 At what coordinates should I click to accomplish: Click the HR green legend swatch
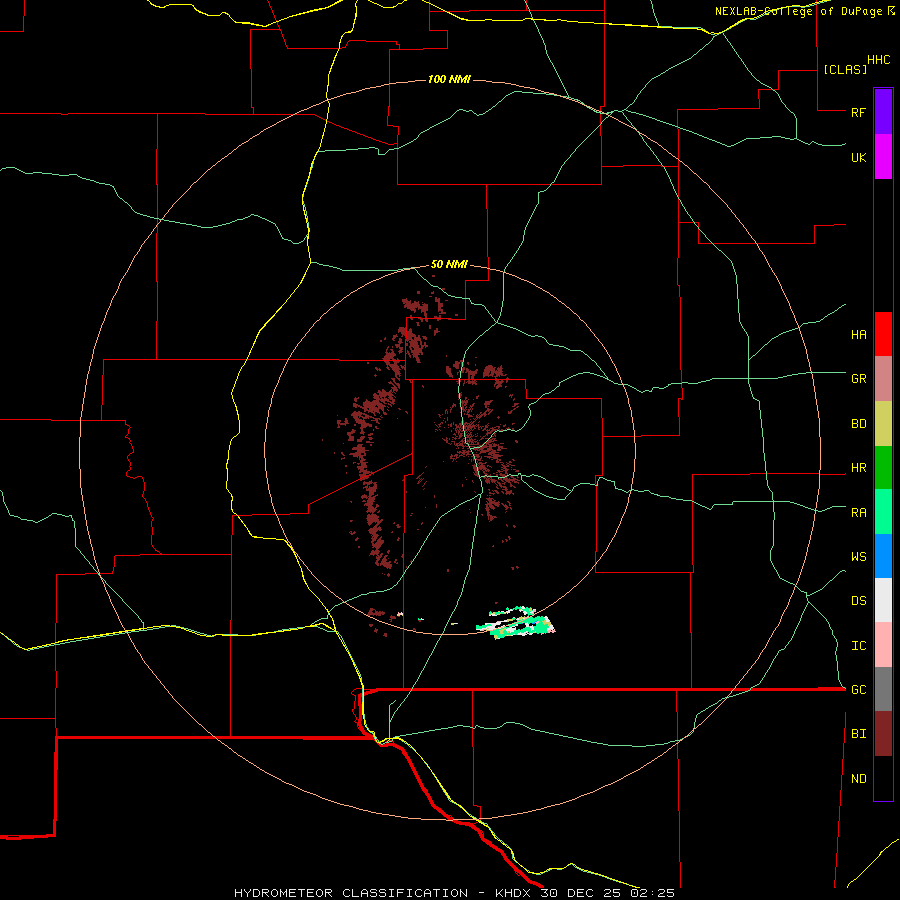click(883, 468)
